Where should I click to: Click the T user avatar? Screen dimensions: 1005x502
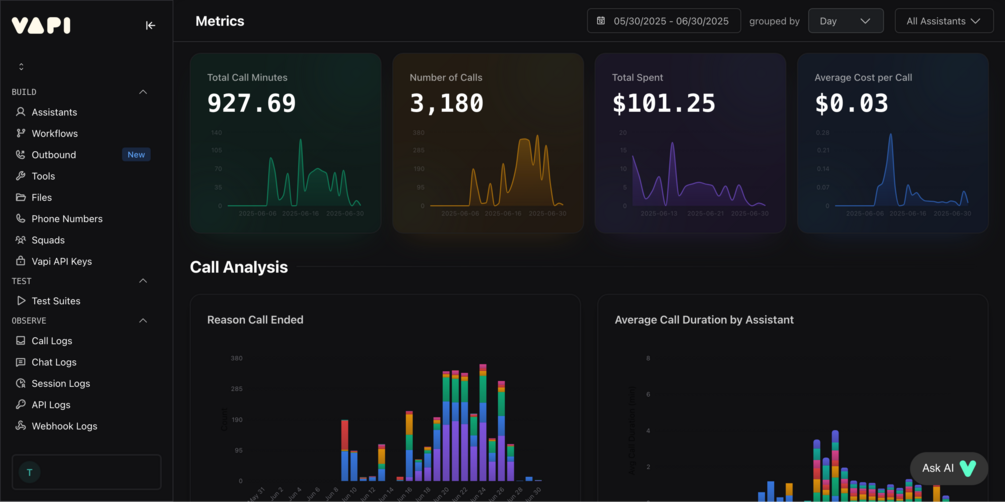(x=29, y=473)
